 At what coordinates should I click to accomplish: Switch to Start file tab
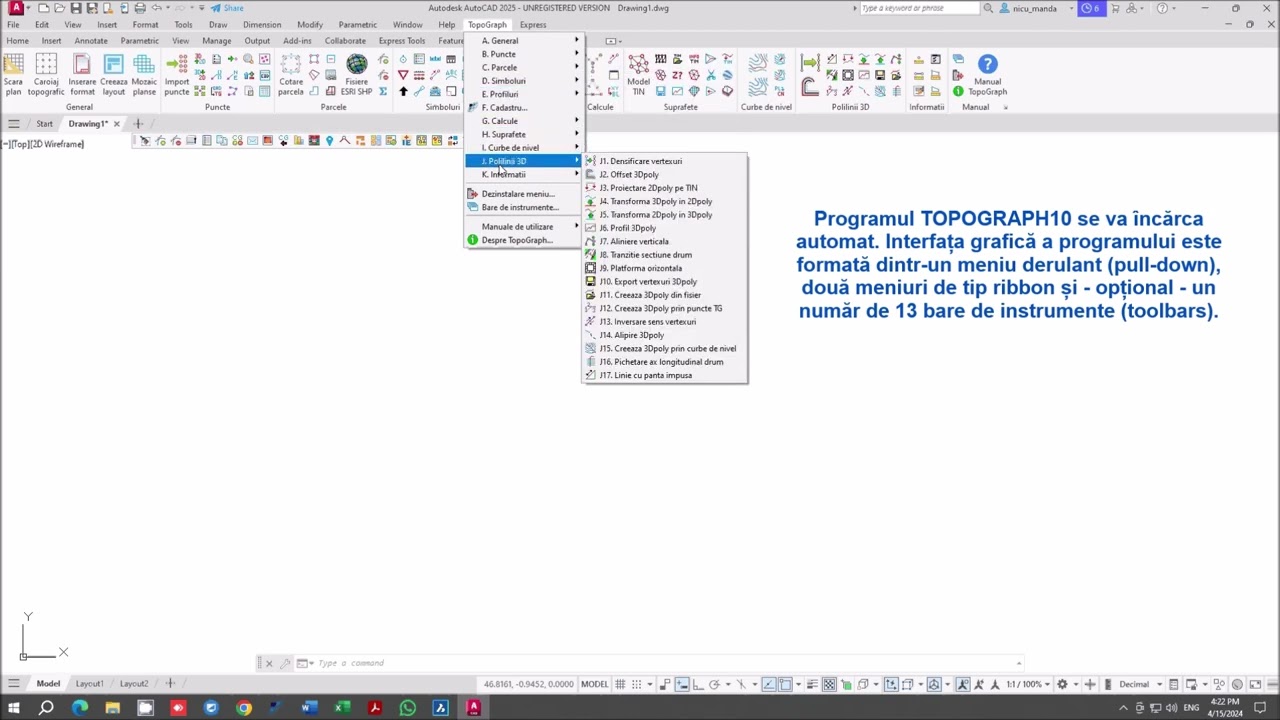coord(44,124)
